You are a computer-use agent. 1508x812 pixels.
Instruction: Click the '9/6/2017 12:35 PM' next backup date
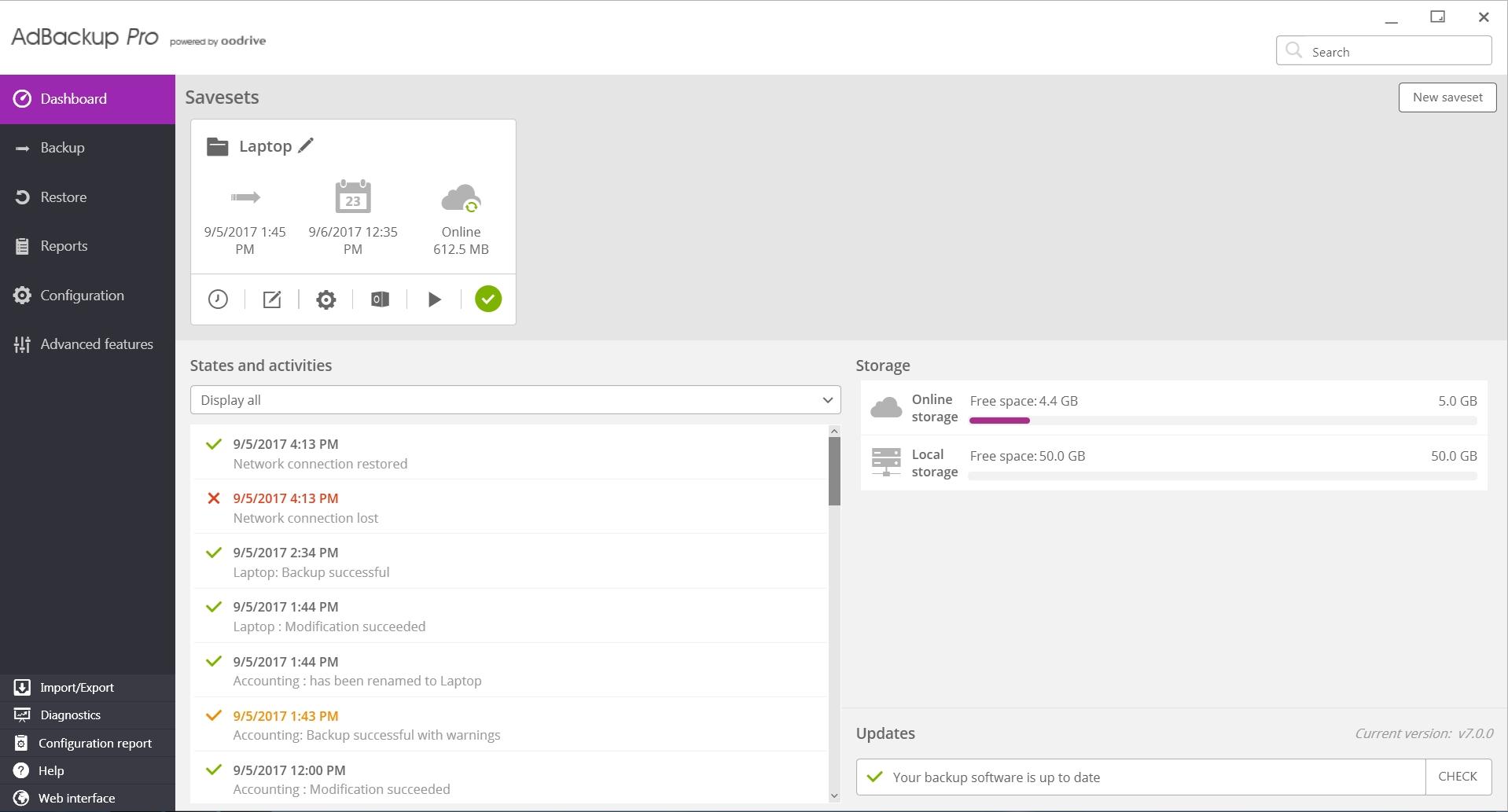click(353, 241)
